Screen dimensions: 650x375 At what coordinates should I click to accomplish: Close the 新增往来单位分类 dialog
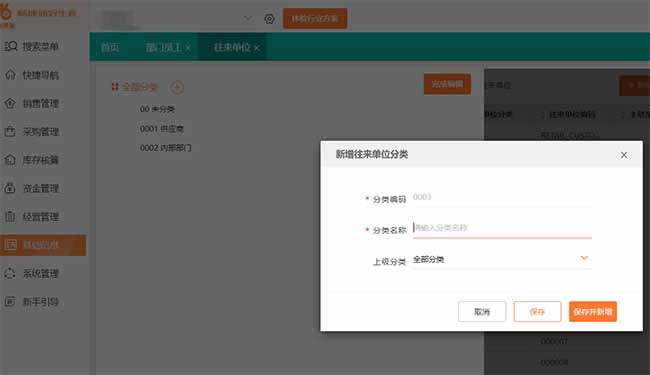623,155
